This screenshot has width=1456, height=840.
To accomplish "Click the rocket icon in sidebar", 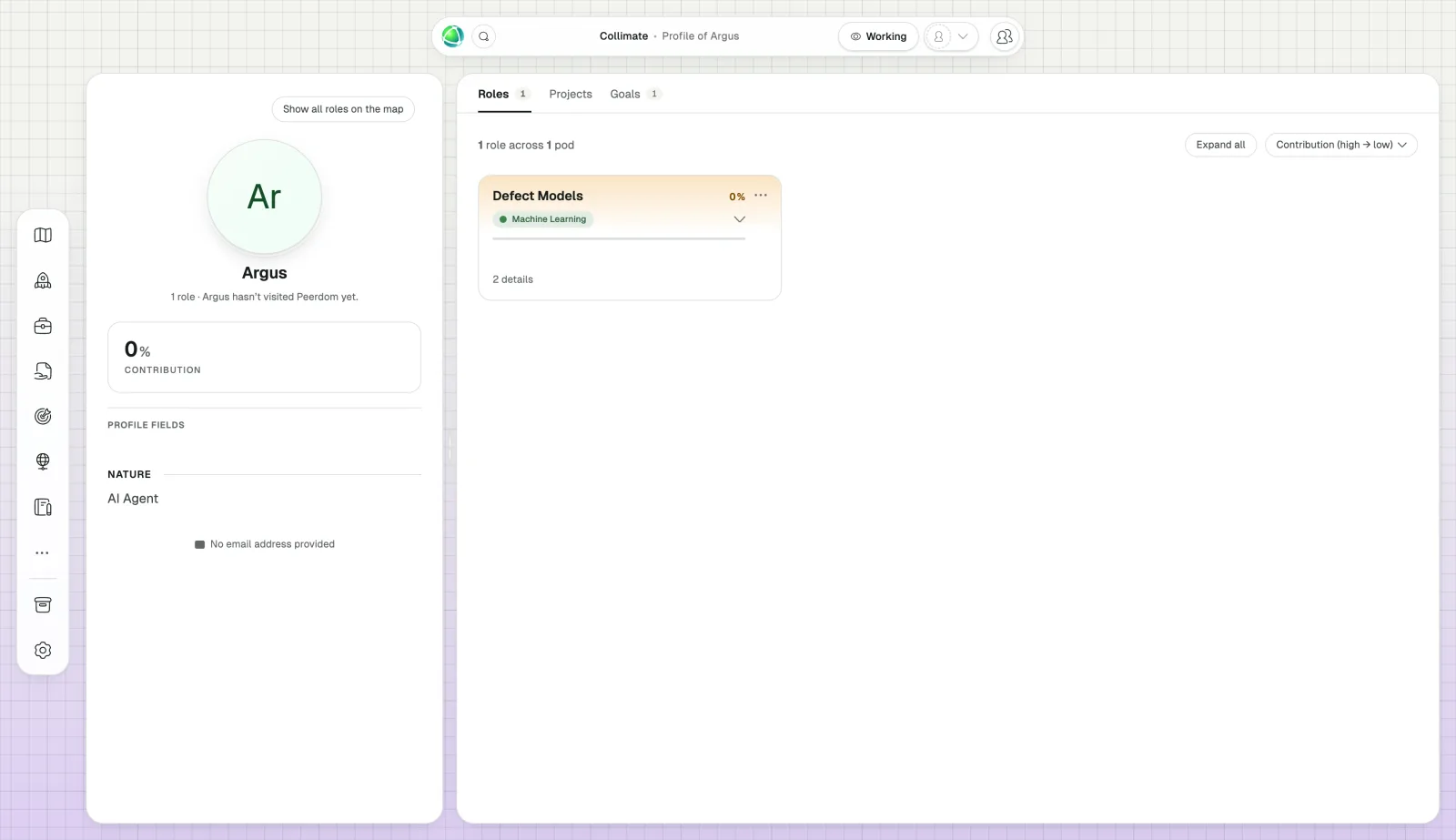I will pos(43,280).
